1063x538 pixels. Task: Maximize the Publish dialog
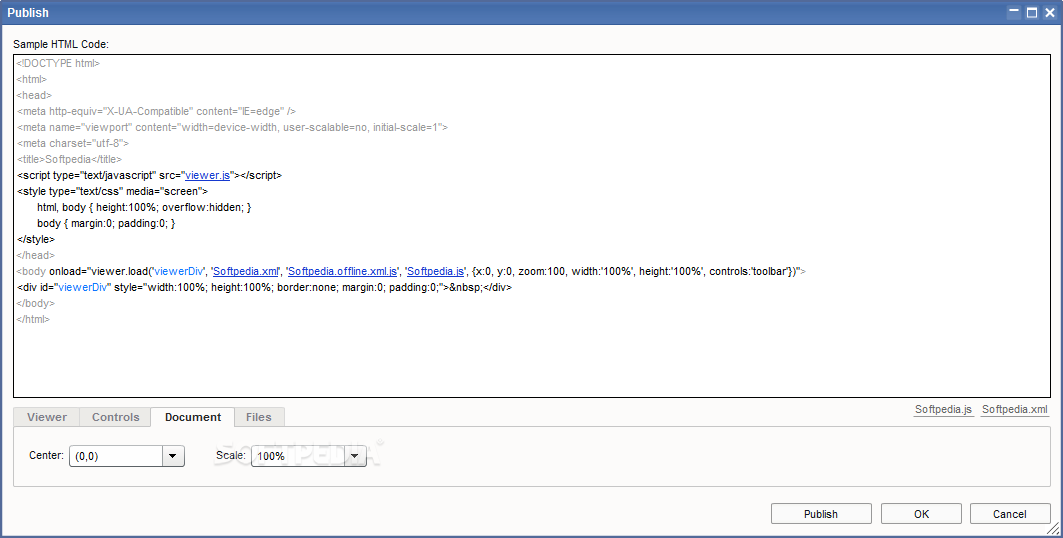pyautogui.click(x=1032, y=12)
